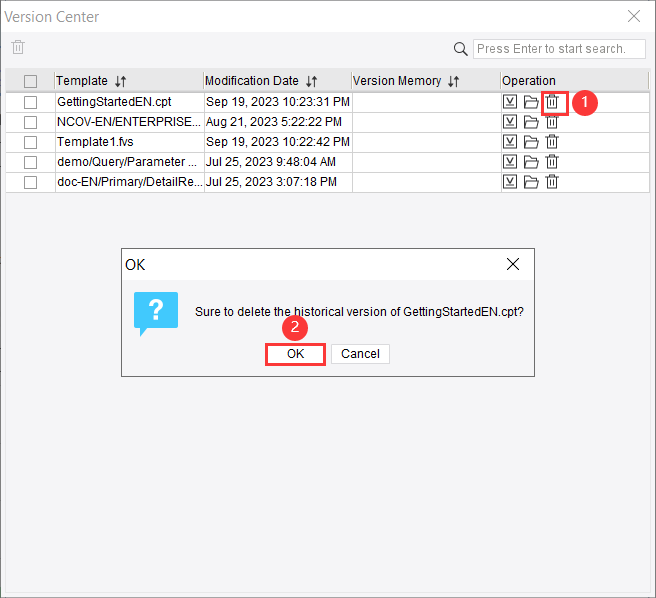Select the doc-EN/Primary/DetailRe... template name
656x598 pixels.
pyautogui.click(x=130, y=182)
